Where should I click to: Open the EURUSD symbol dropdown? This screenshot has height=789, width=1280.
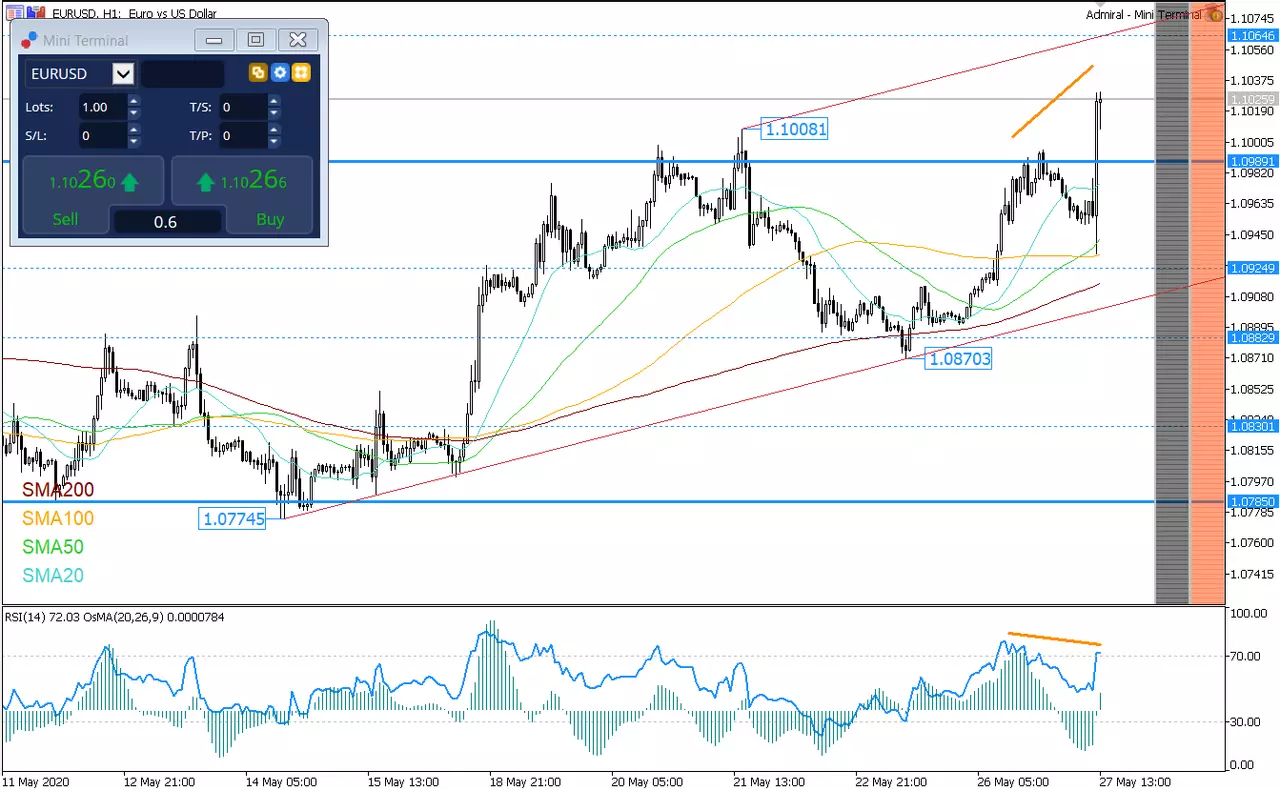[123, 74]
